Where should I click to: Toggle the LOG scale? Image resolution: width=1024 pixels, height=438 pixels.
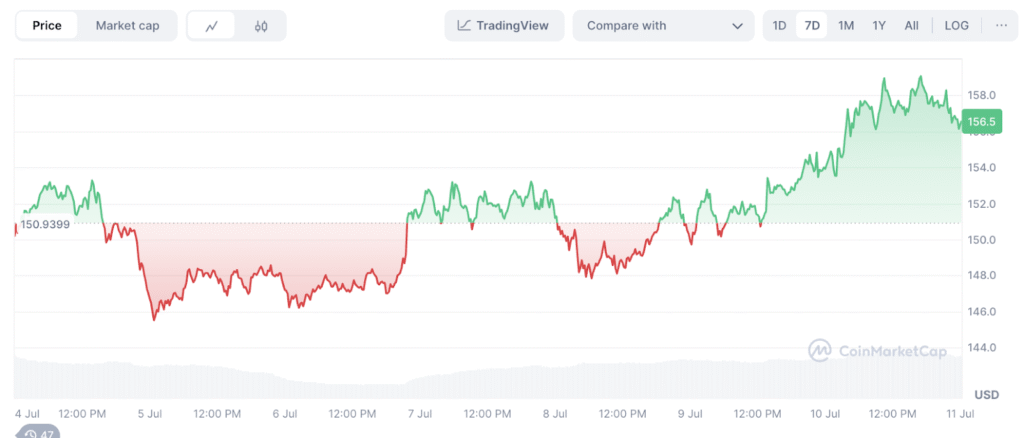tap(957, 26)
